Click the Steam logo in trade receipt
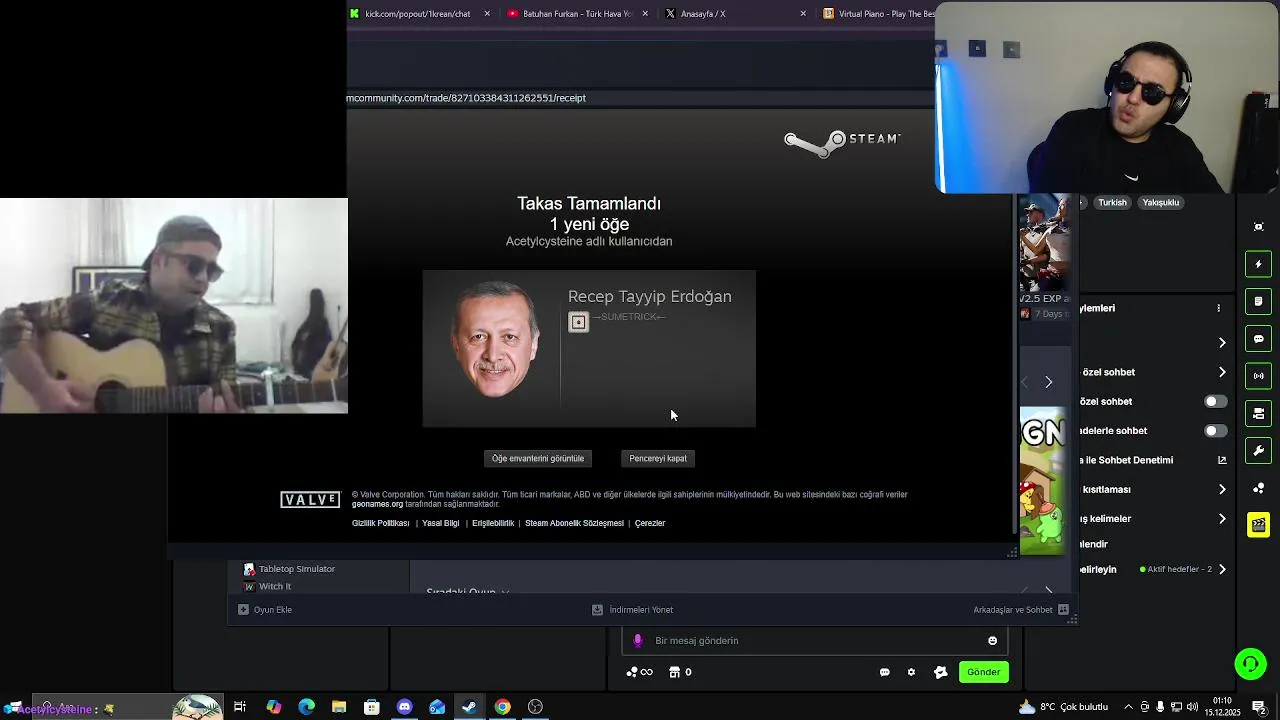Viewport: 1280px width, 720px height. 842,142
